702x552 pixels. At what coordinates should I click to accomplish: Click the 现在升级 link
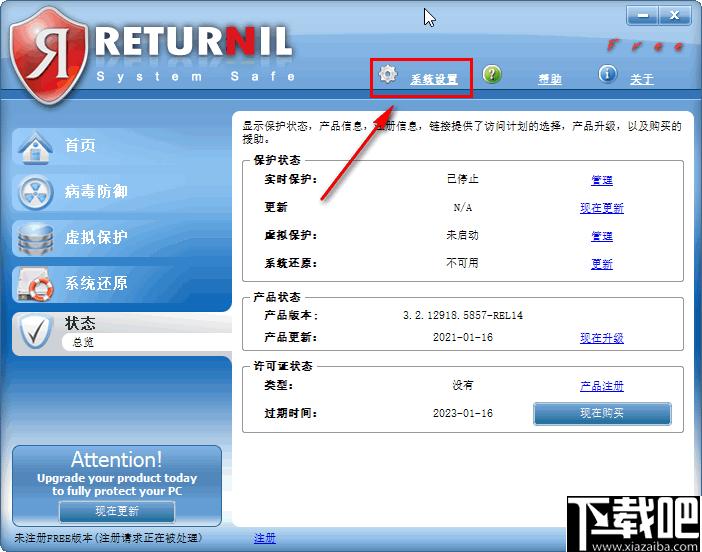602,338
